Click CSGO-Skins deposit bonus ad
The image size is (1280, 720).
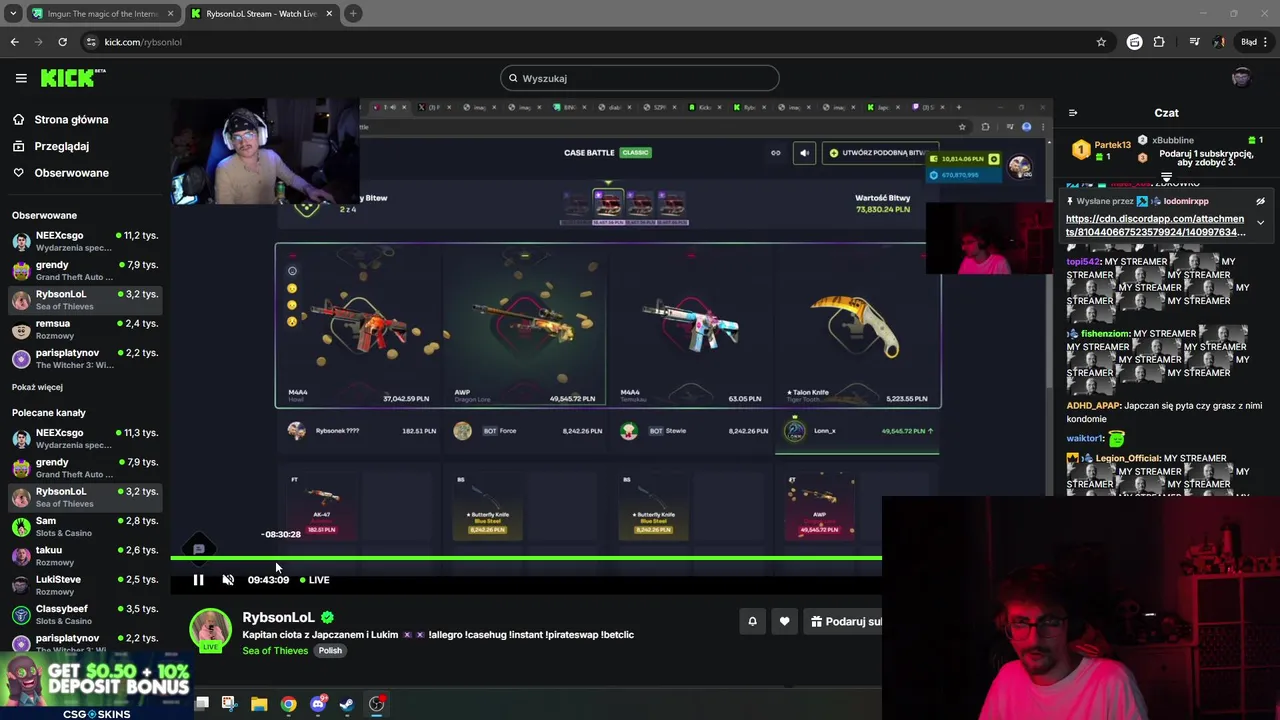[96, 686]
